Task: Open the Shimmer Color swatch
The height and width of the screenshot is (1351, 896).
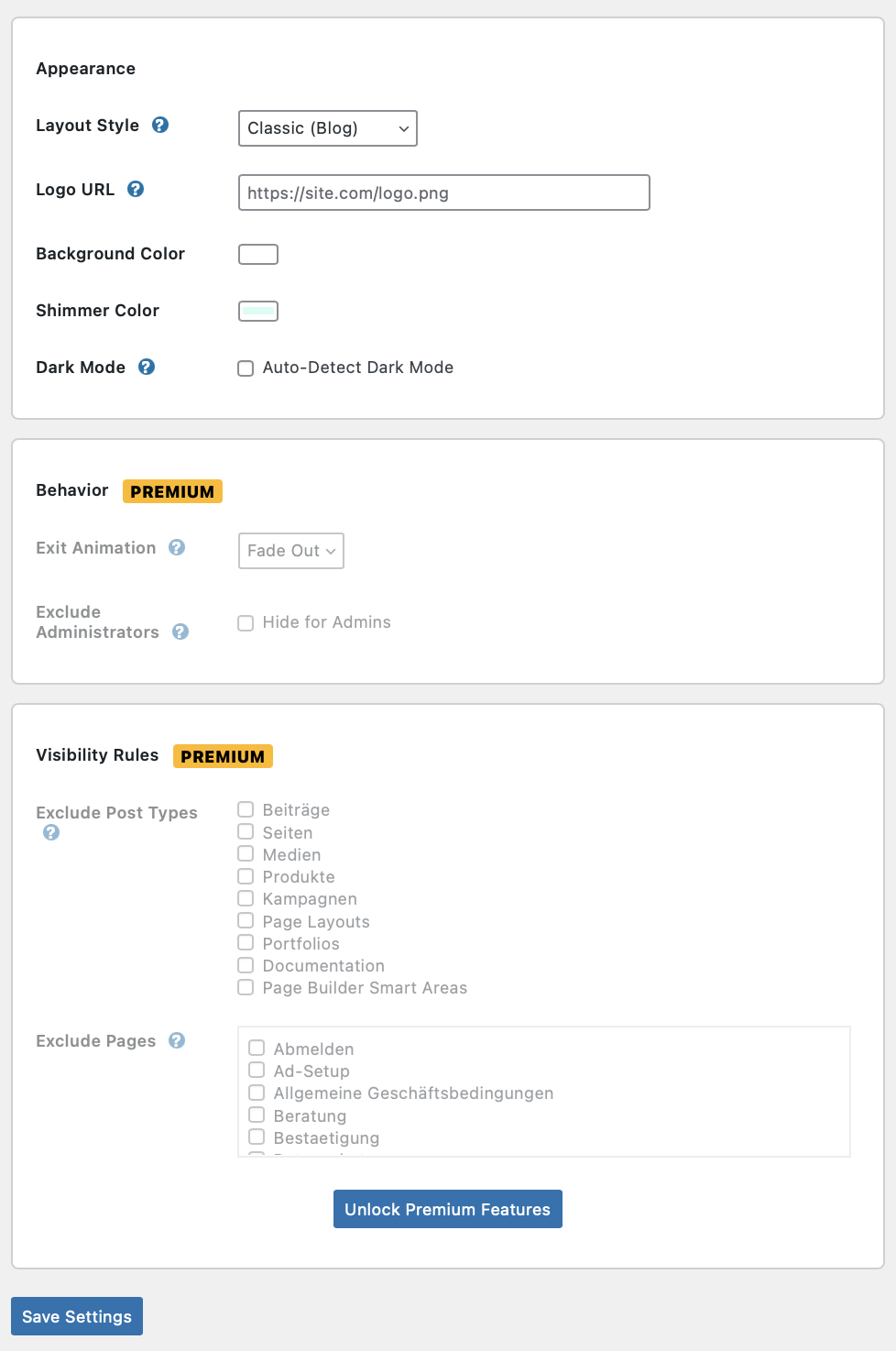Action: coord(258,311)
